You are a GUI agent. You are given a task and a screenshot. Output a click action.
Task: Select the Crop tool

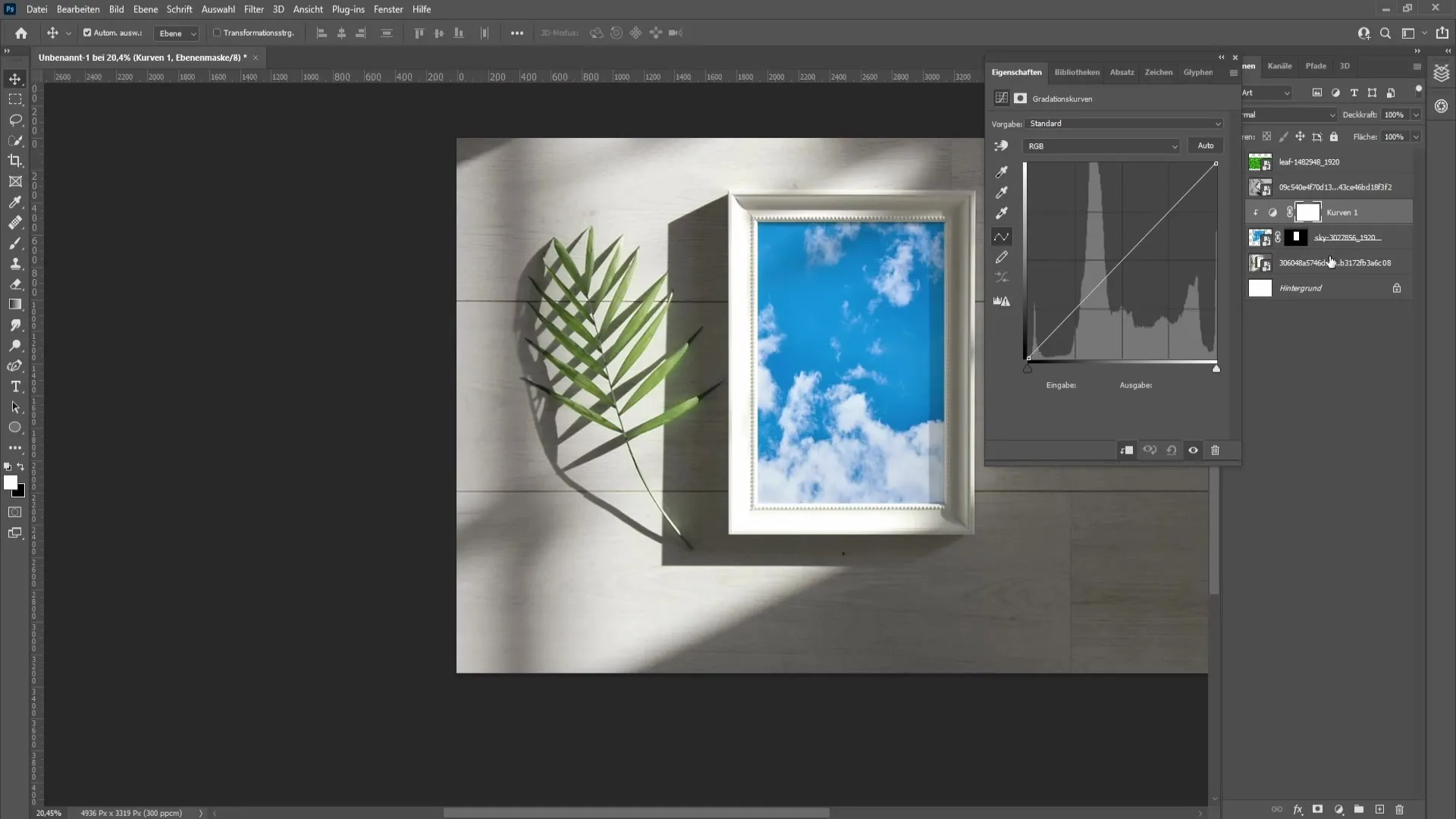(x=15, y=161)
